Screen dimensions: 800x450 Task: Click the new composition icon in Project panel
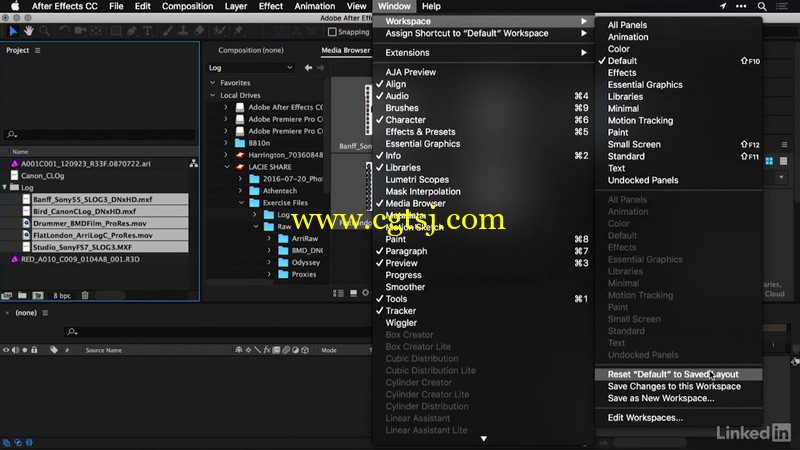(38, 295)
